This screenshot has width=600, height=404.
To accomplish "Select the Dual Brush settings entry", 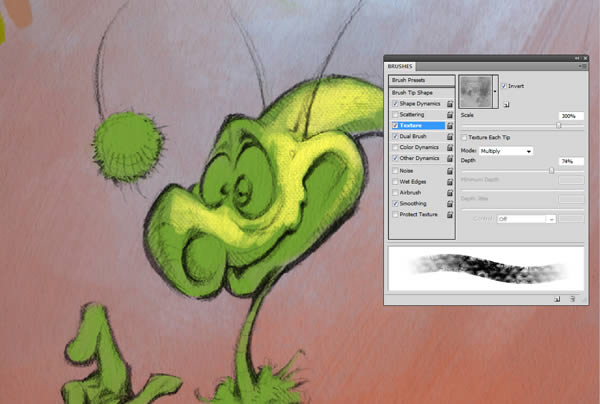I will click(x=413, y=136).
